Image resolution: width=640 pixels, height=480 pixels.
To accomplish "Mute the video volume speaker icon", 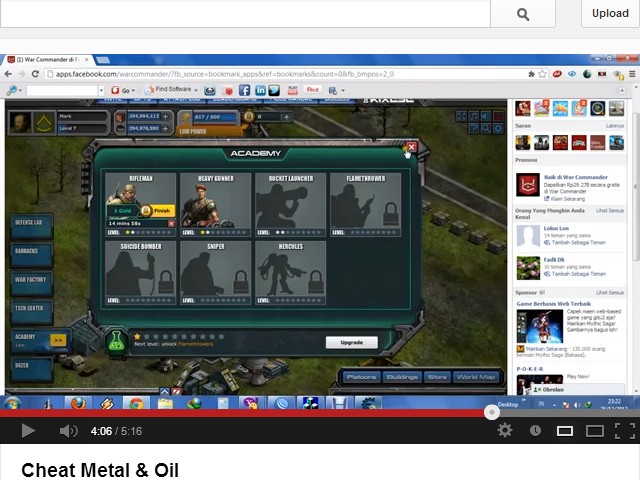I will [68, 431].
